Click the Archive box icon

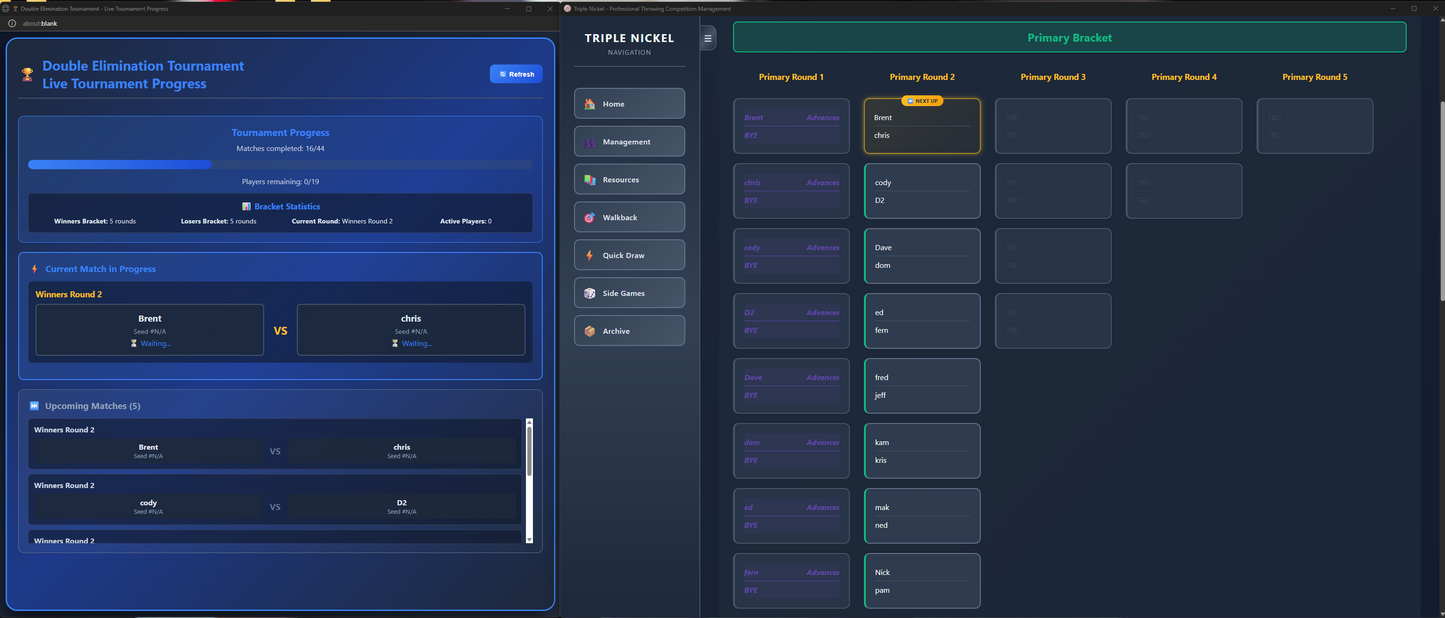pyautogui.click(x=590, y=331)
